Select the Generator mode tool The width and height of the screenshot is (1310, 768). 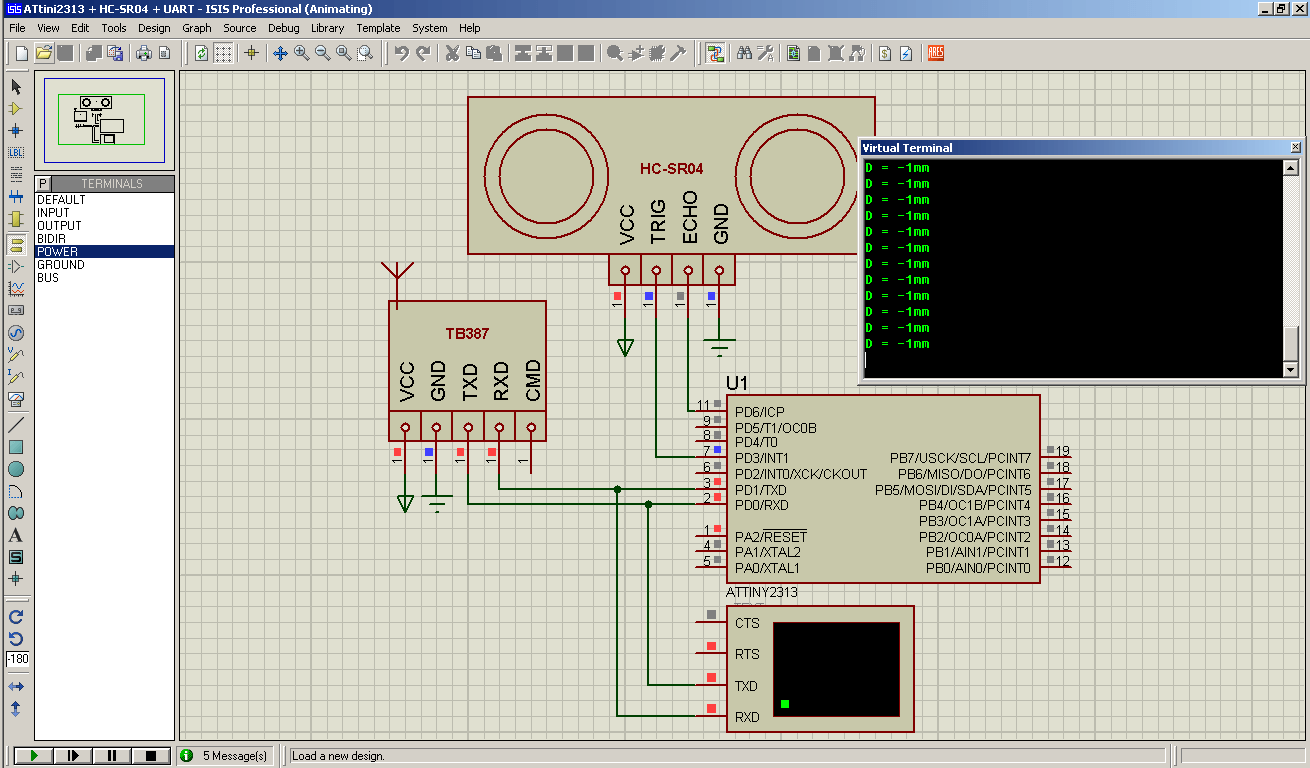tap(16, 333)
